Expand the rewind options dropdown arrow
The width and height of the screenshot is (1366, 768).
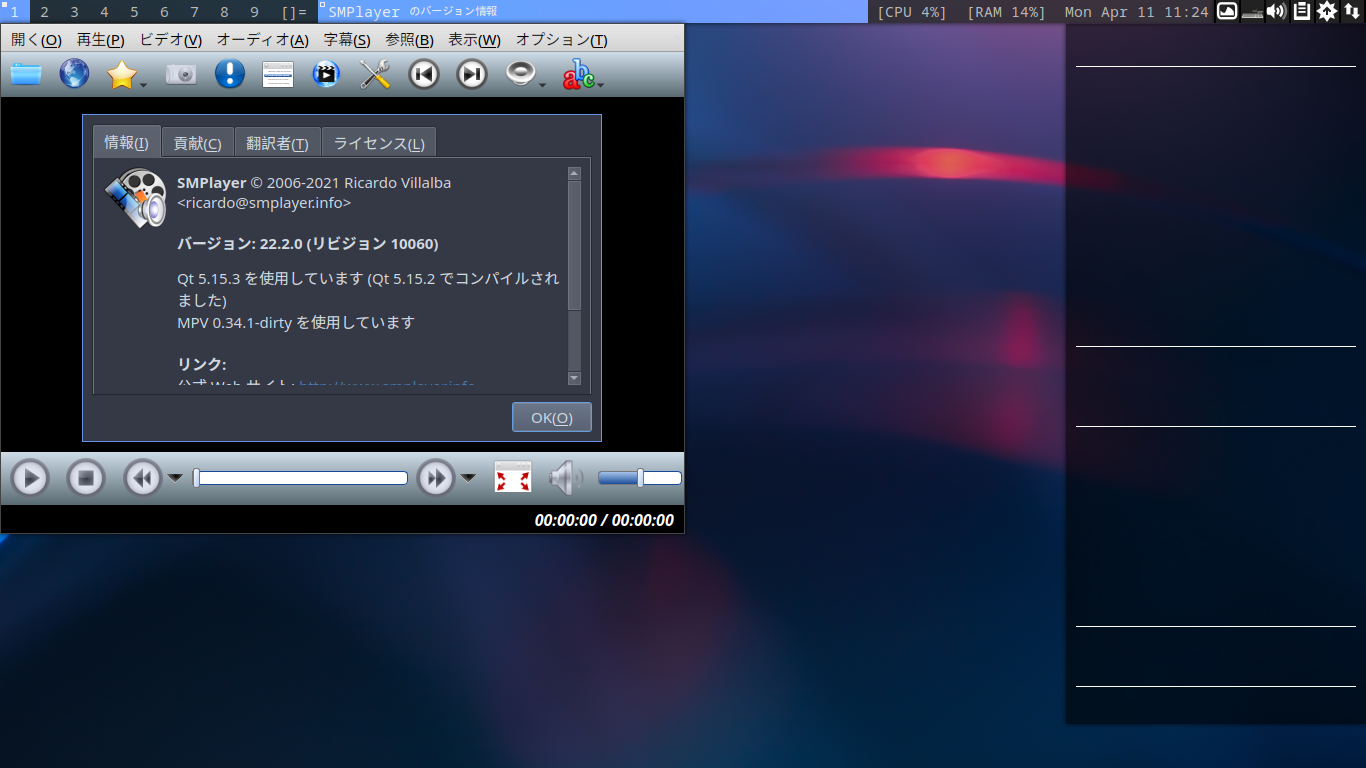coord(175,478)
